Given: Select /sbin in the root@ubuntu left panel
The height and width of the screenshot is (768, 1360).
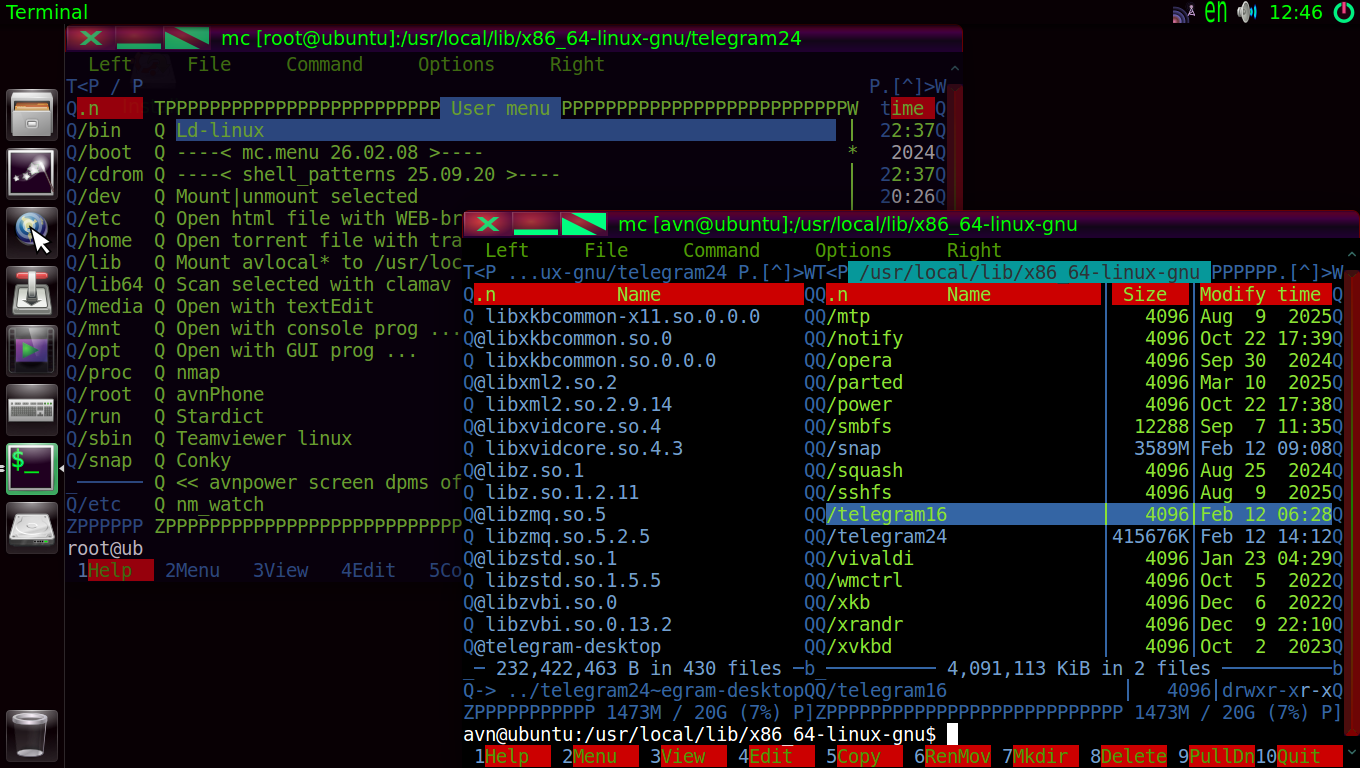Looking at the screenshot, I should coord(104,438).
